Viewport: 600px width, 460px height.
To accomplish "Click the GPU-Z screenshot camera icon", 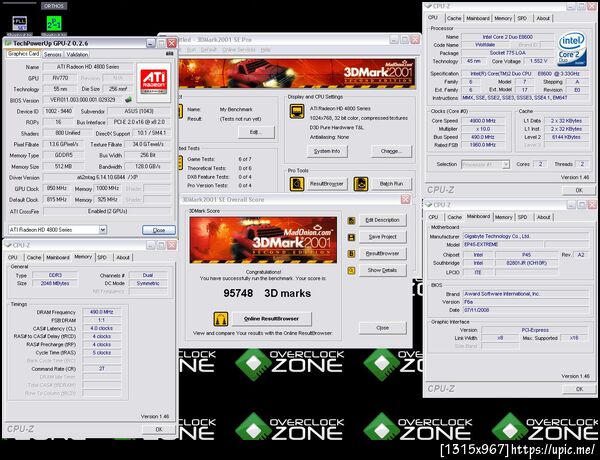I will pyautogui.click(x=169, y=54).
